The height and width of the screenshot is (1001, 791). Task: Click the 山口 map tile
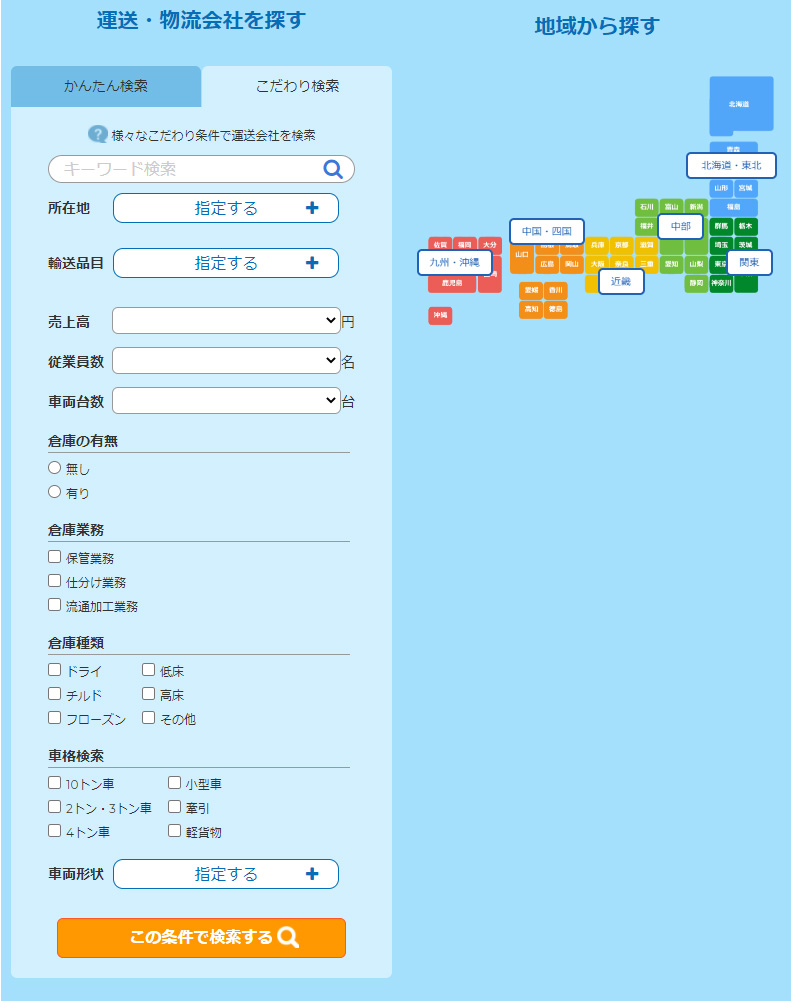point(522,255)
